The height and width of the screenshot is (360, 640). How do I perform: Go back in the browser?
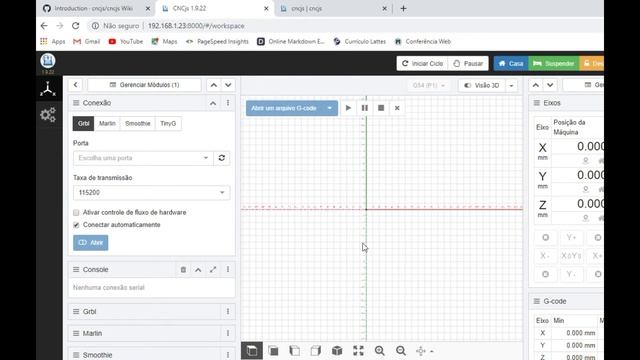[44, 26]
